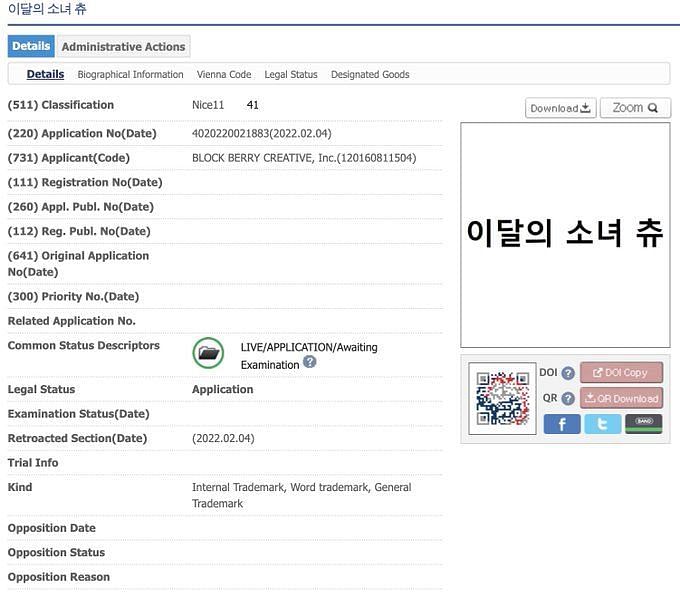The image size is (680, 598).
Task: Go to Designated Goods section
Action: (370, 75)
